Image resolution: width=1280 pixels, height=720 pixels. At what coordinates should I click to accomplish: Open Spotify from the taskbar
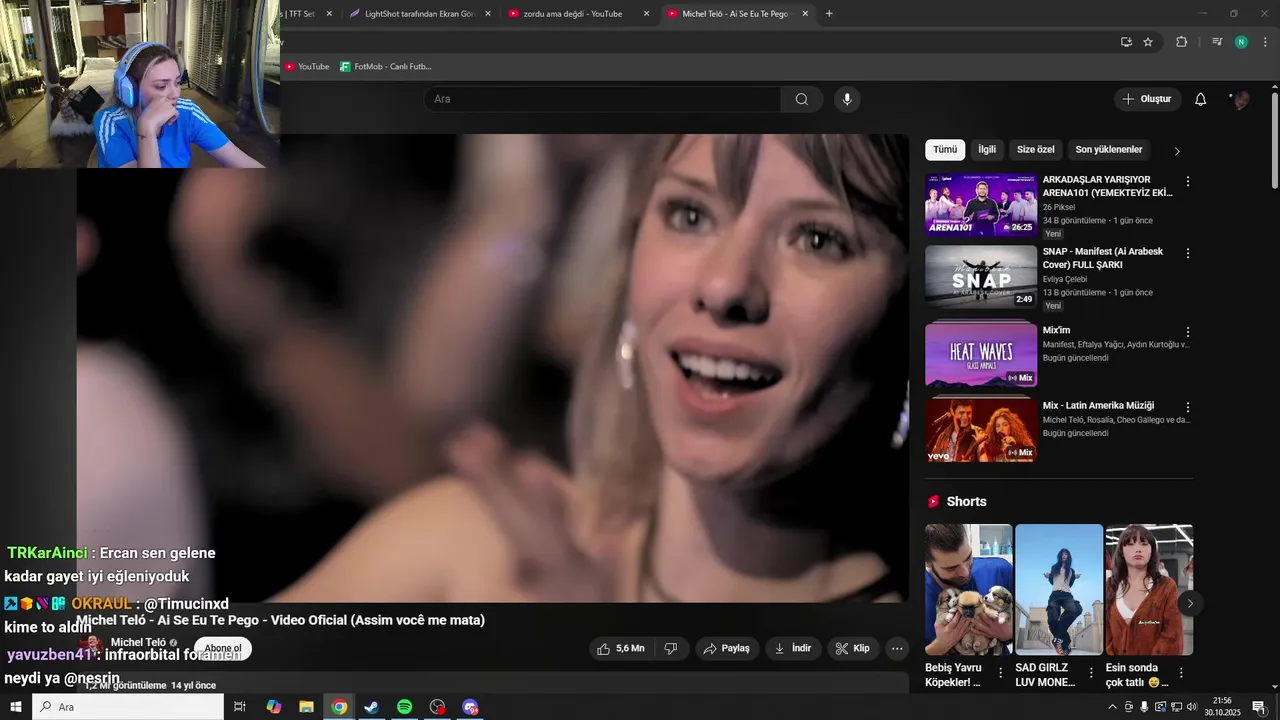[404, 707]
